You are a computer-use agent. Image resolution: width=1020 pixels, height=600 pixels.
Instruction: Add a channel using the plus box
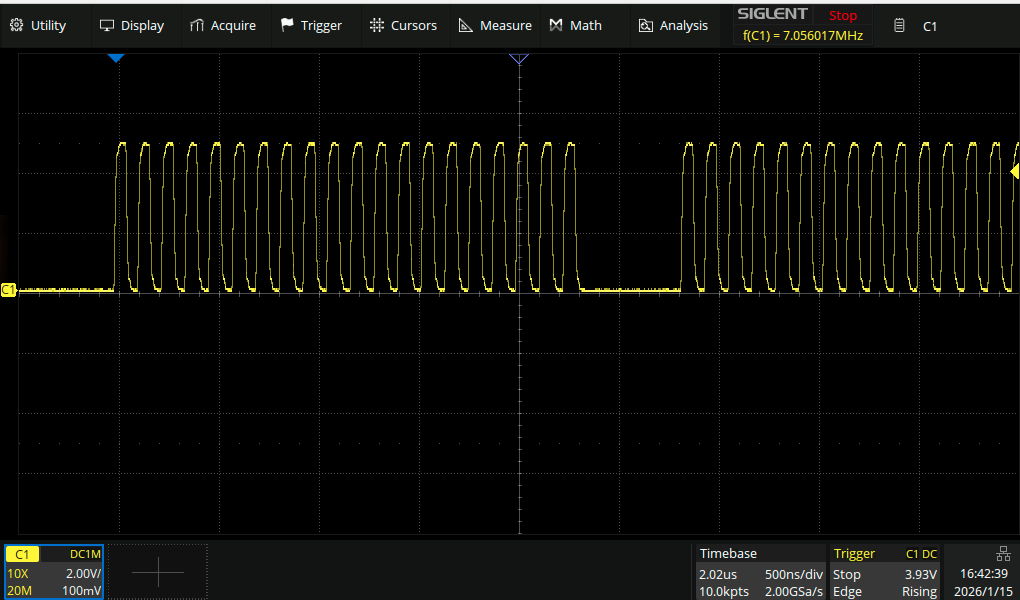click(158, 572)
